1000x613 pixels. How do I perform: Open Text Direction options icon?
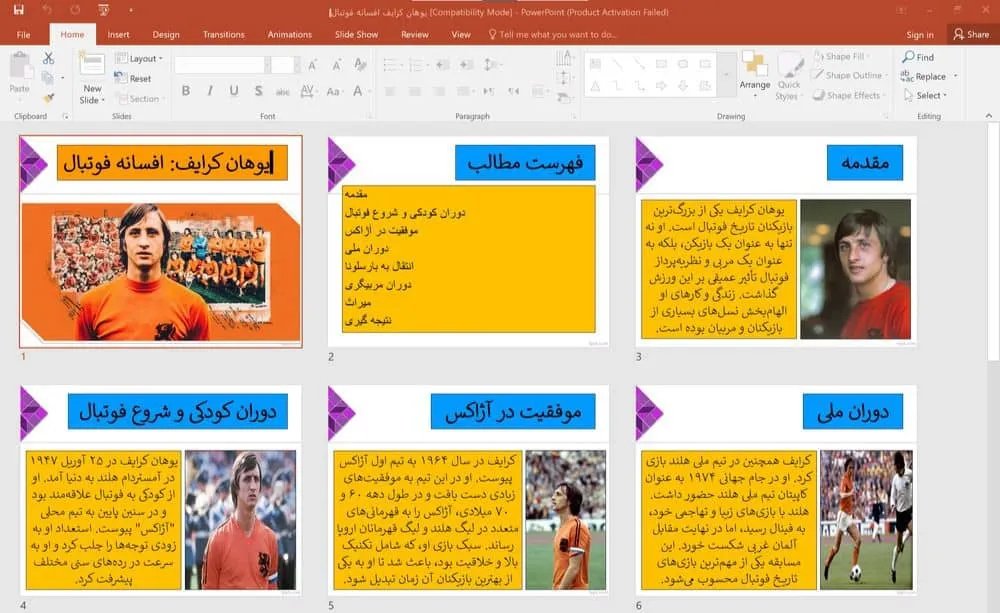(564, 59)
